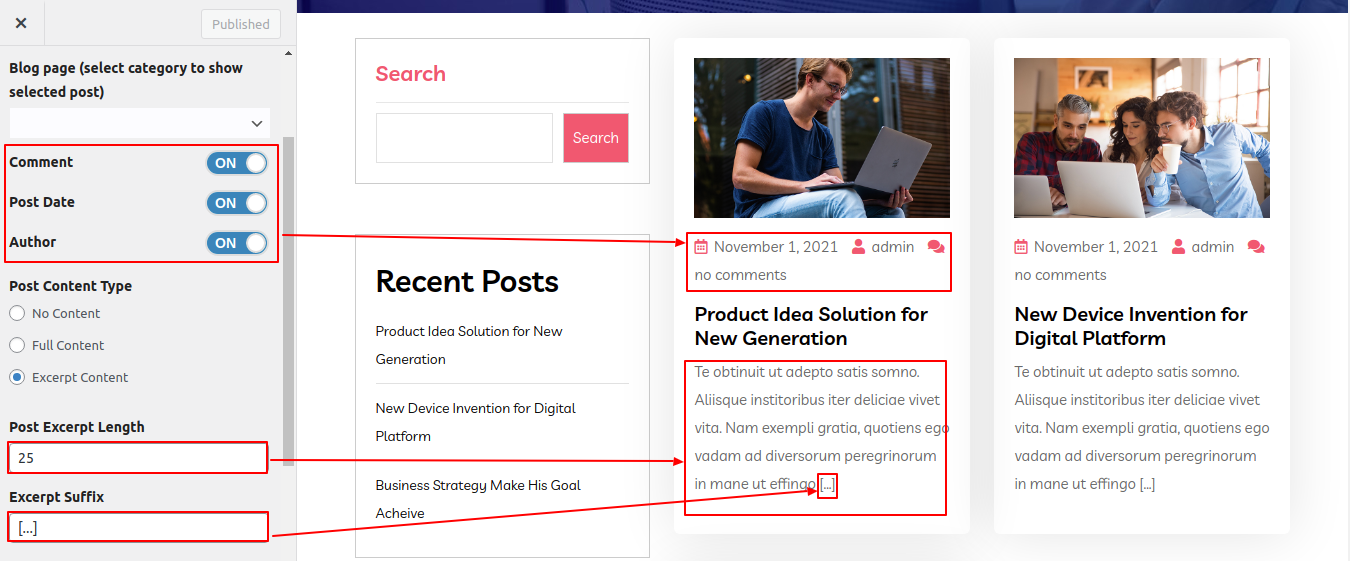Click calendar icon on second post card
The image size is (1350, 561).
coord(1021,247)
